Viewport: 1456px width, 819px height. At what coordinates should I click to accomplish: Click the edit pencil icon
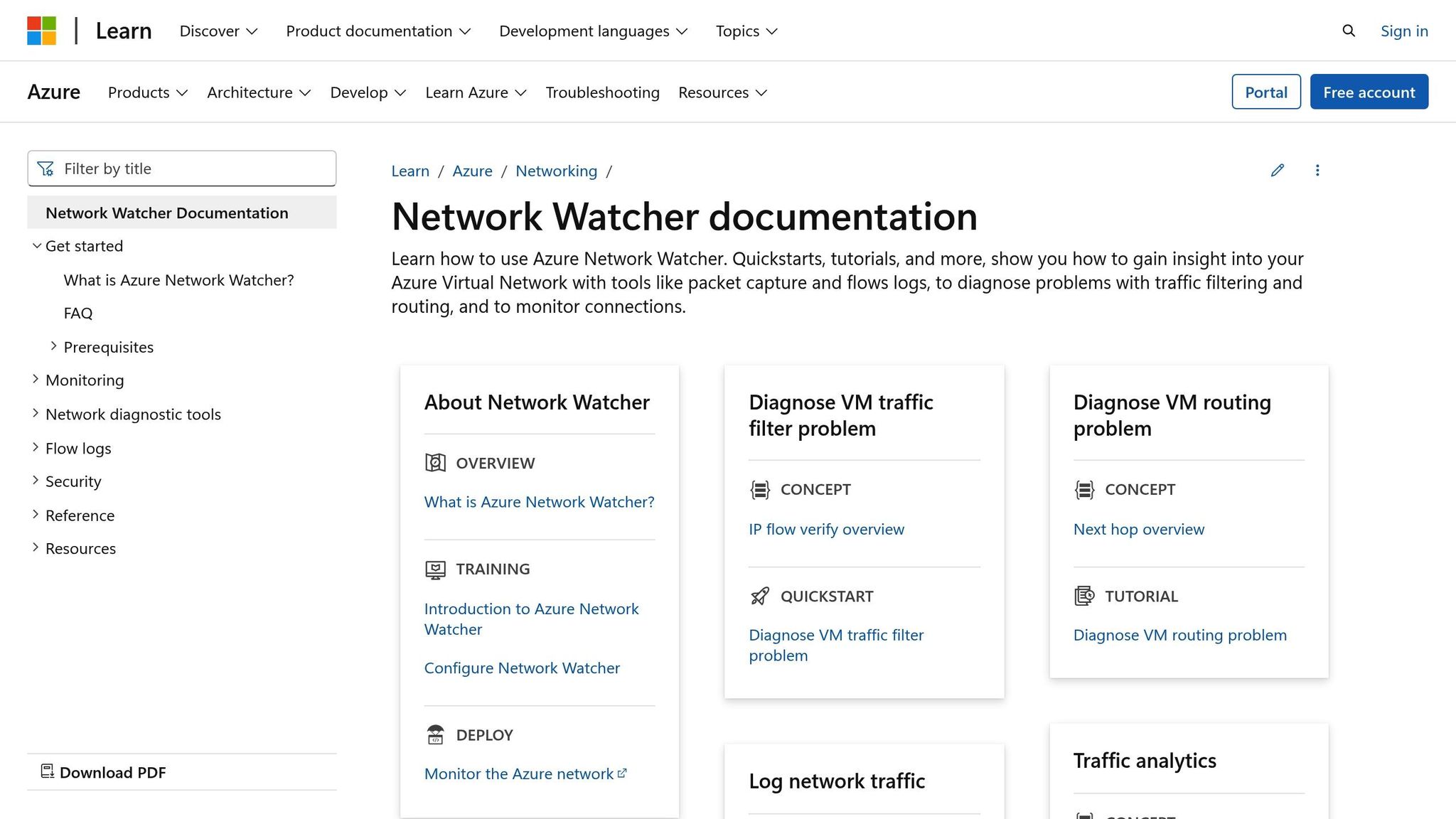1277,170
